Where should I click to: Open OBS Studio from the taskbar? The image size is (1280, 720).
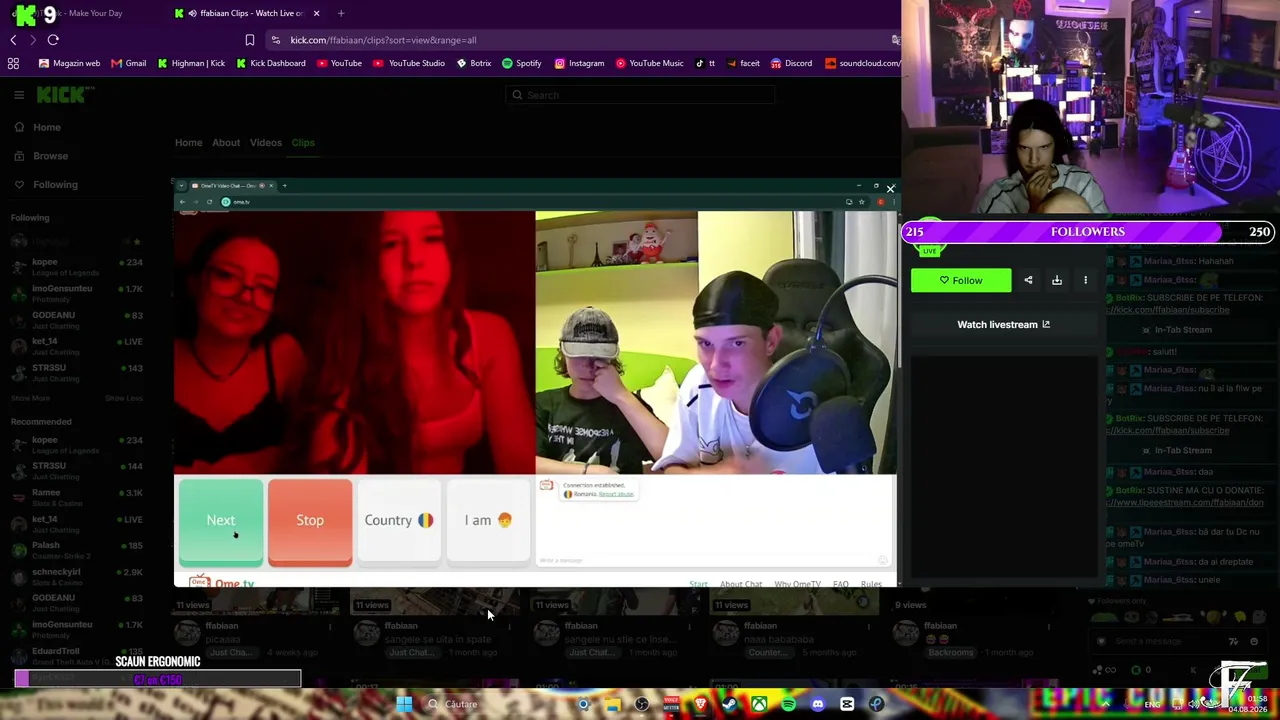pyautogui.click(x=642, y=704)
